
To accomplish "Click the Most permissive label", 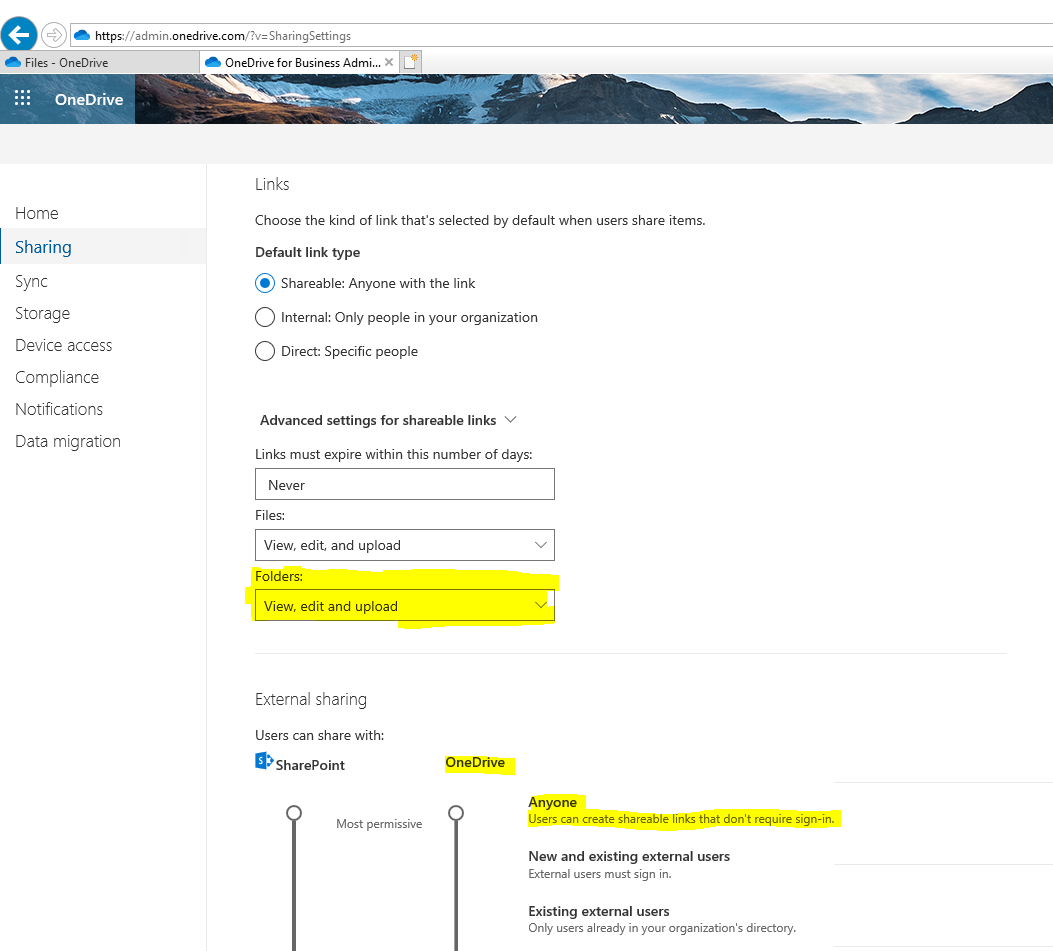I will (379, 824).
